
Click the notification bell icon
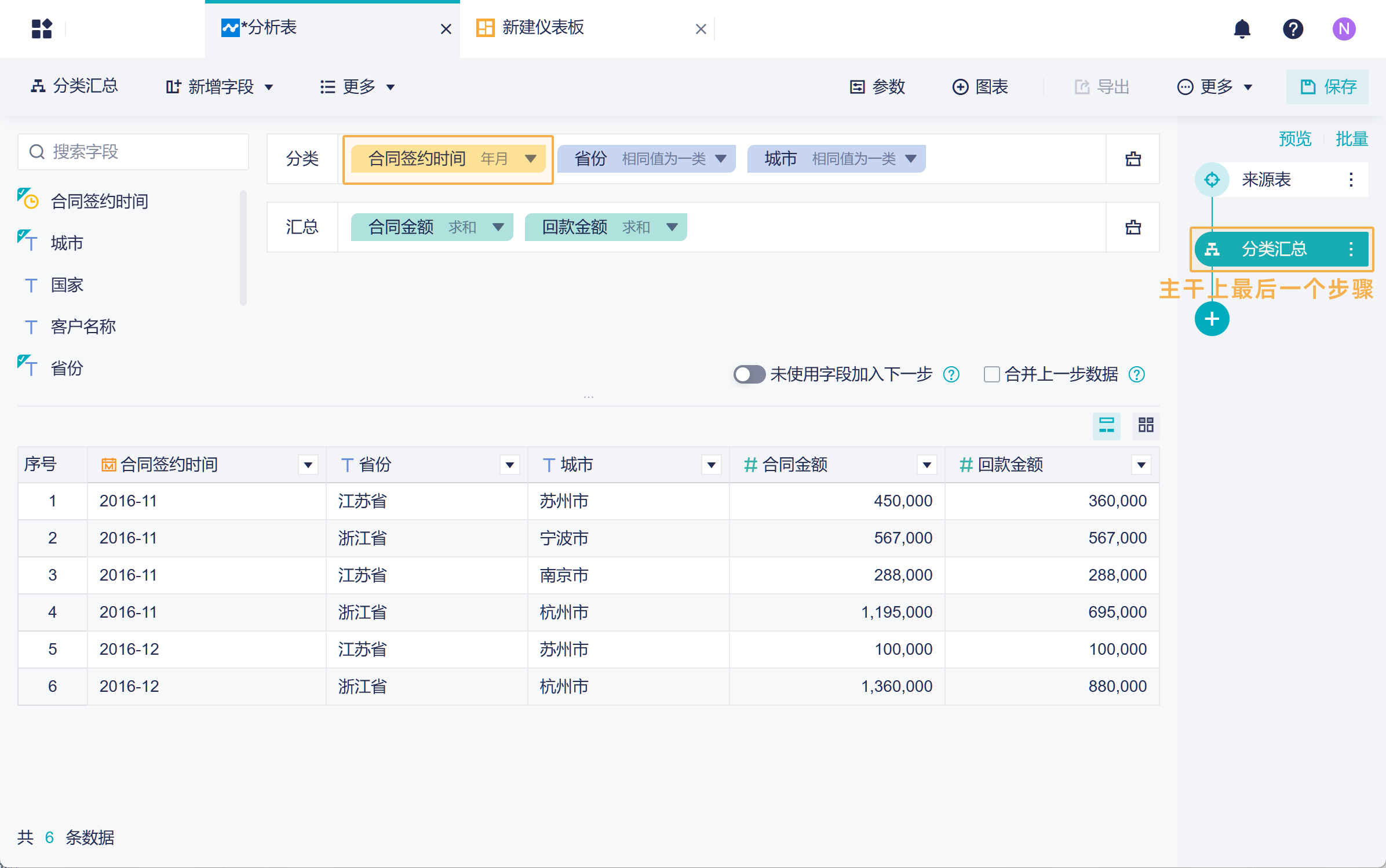pyautogui.click(x=1242, y=28)
